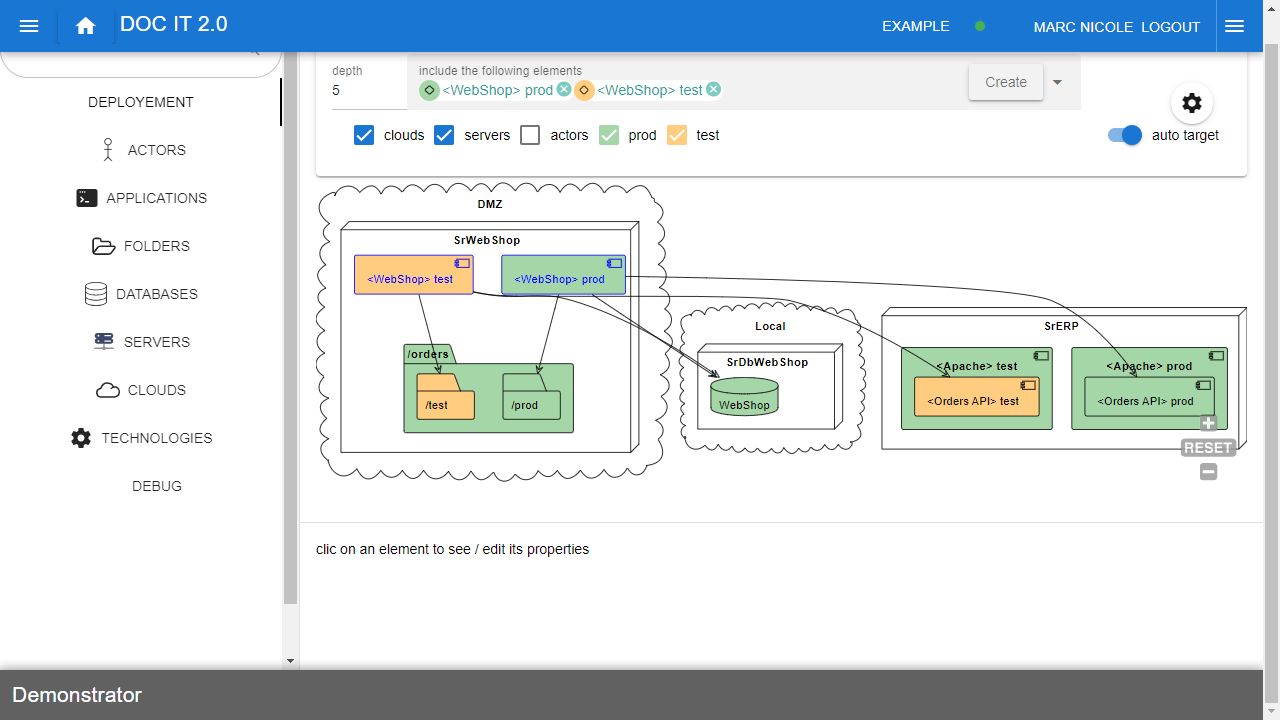Remove the WebShop test chip
The image size is (1280, 720).
click(x=713, y=90)
